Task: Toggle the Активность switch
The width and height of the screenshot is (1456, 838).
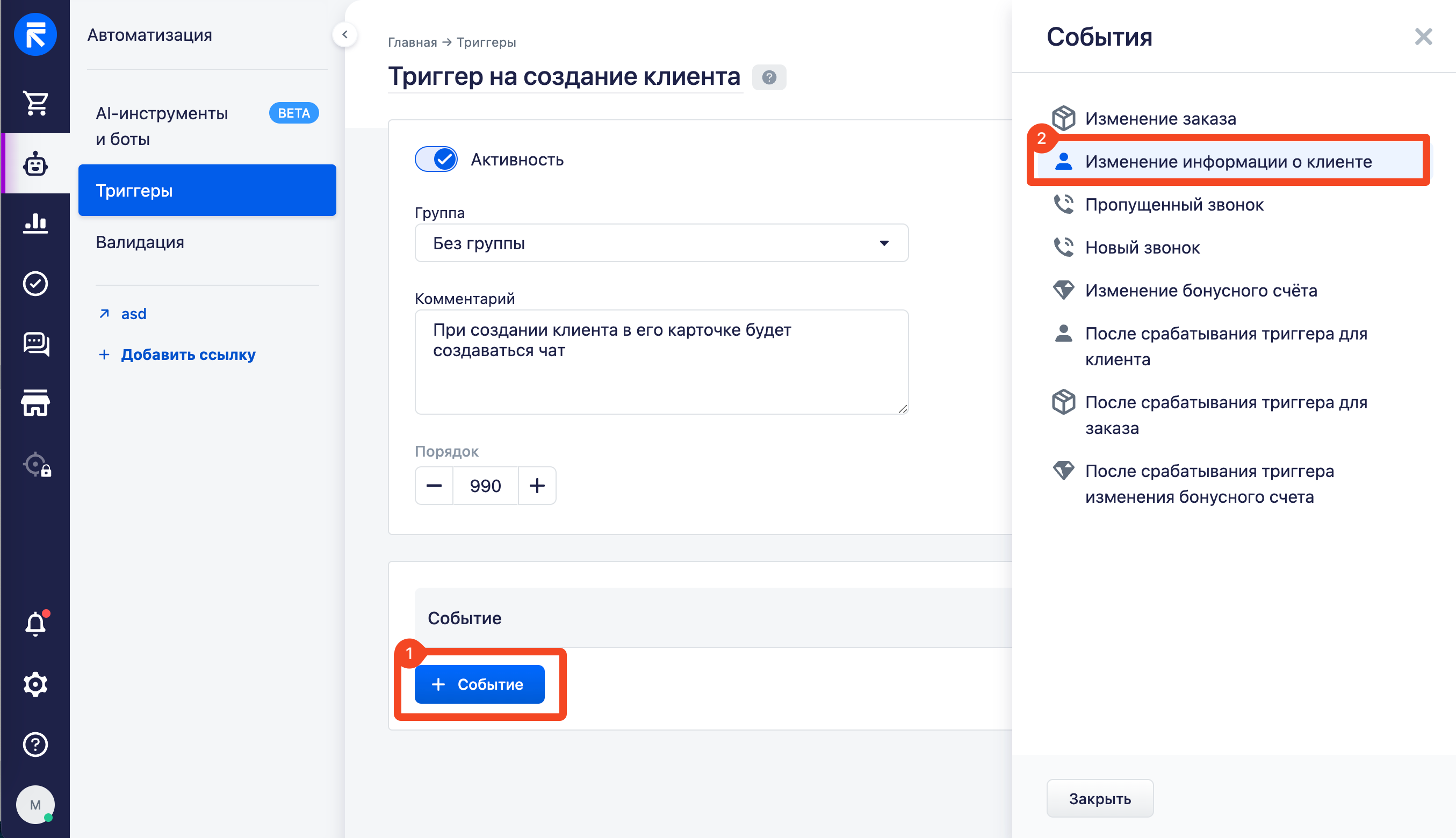Action: [x=436, y=160]
